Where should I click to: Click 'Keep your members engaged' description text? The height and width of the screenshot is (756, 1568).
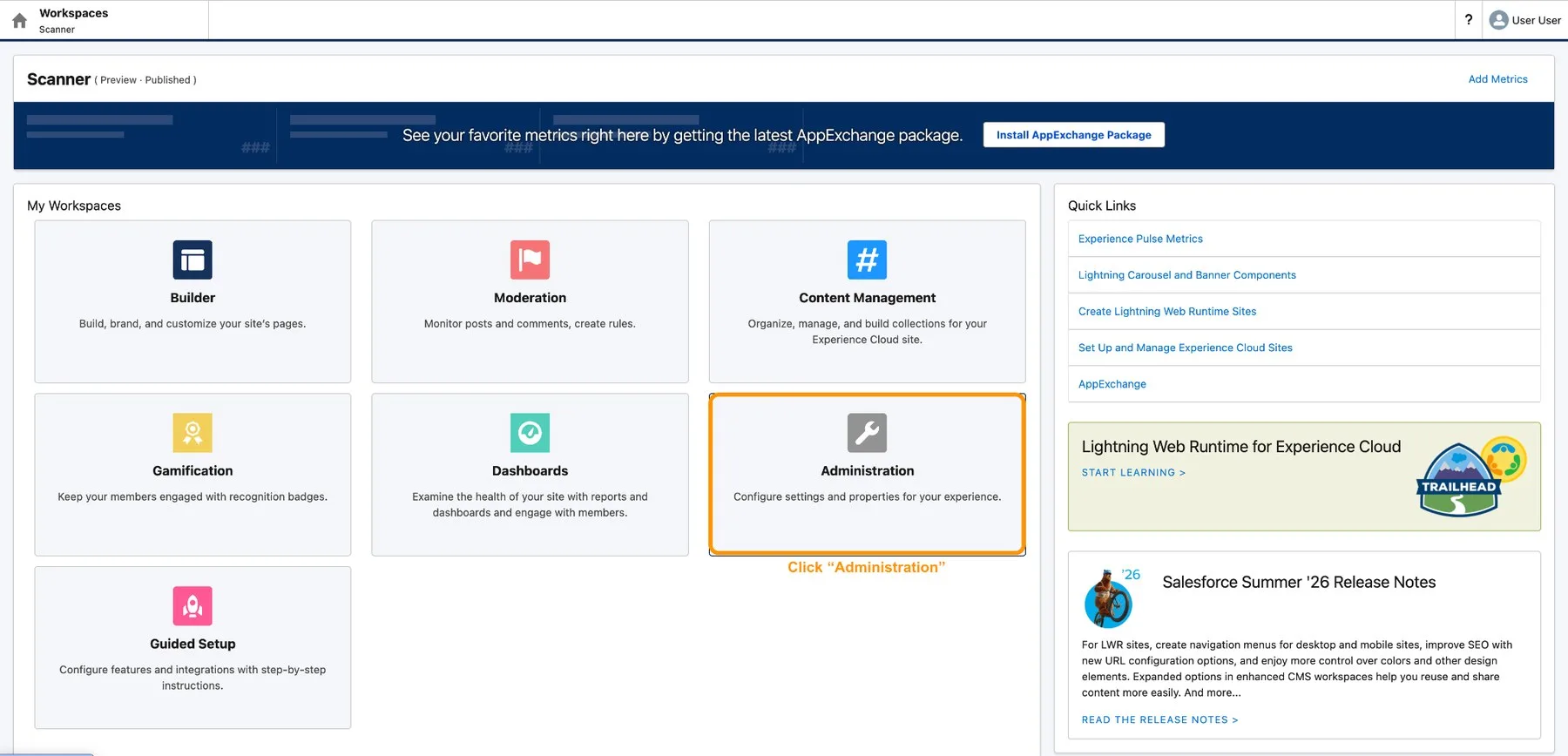(193, 497)
